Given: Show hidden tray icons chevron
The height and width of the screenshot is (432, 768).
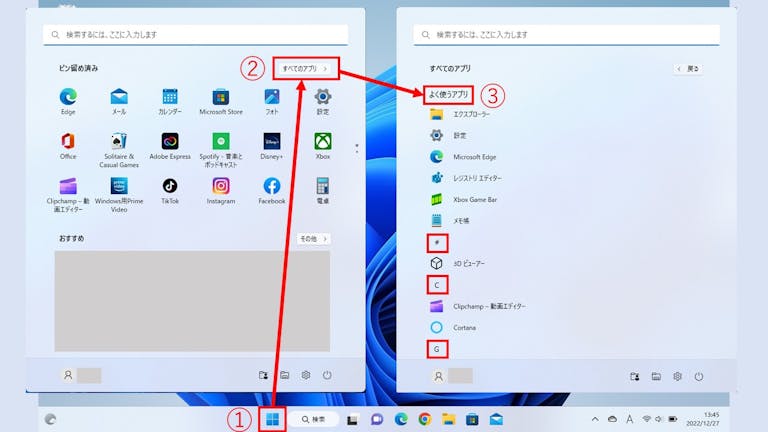Looking at the screenshot, I should click(x=595, y=419).
